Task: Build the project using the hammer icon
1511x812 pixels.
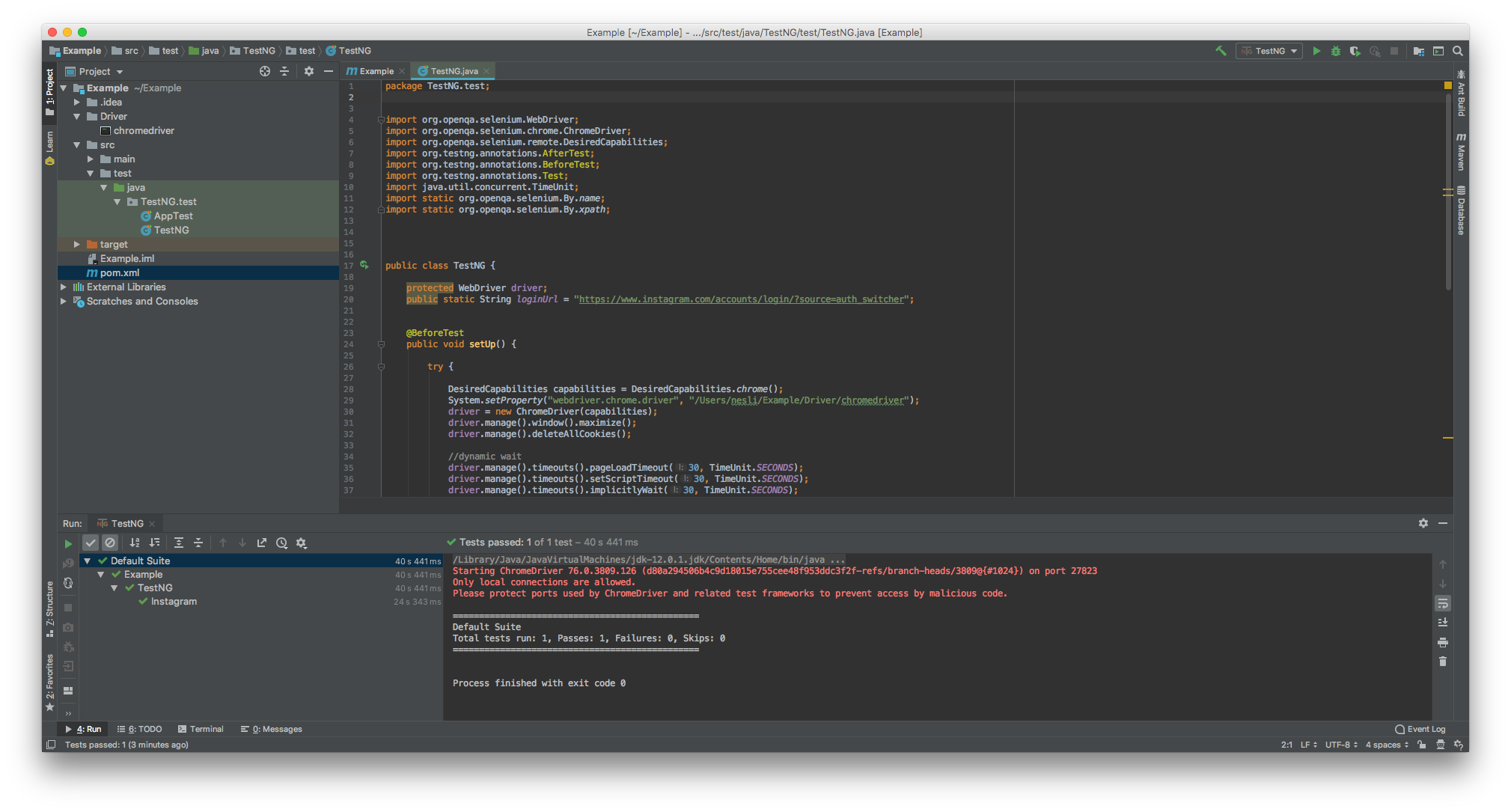Action: (x=1221, y=50)
